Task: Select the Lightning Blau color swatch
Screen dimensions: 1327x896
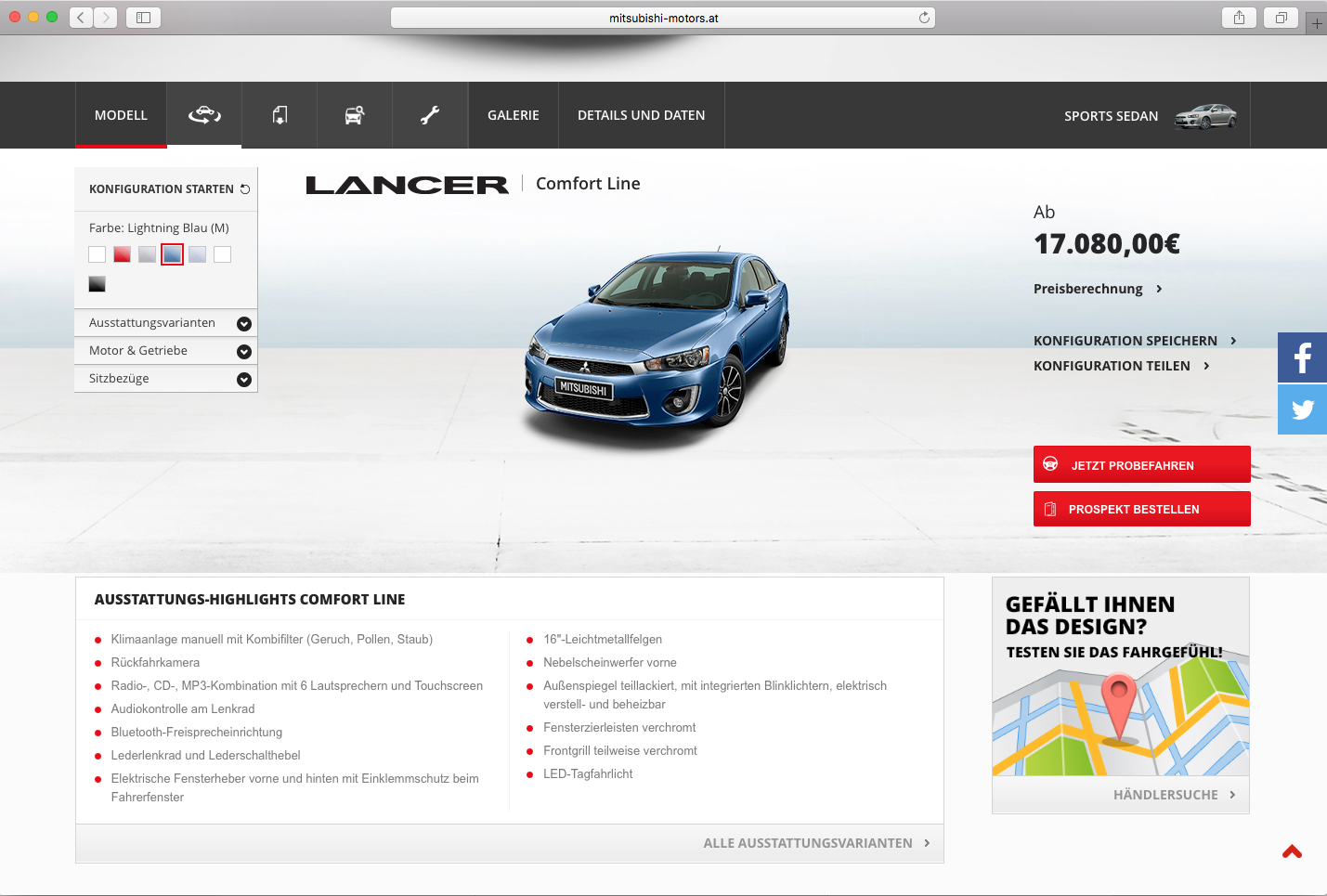Action: click(172, 254)
